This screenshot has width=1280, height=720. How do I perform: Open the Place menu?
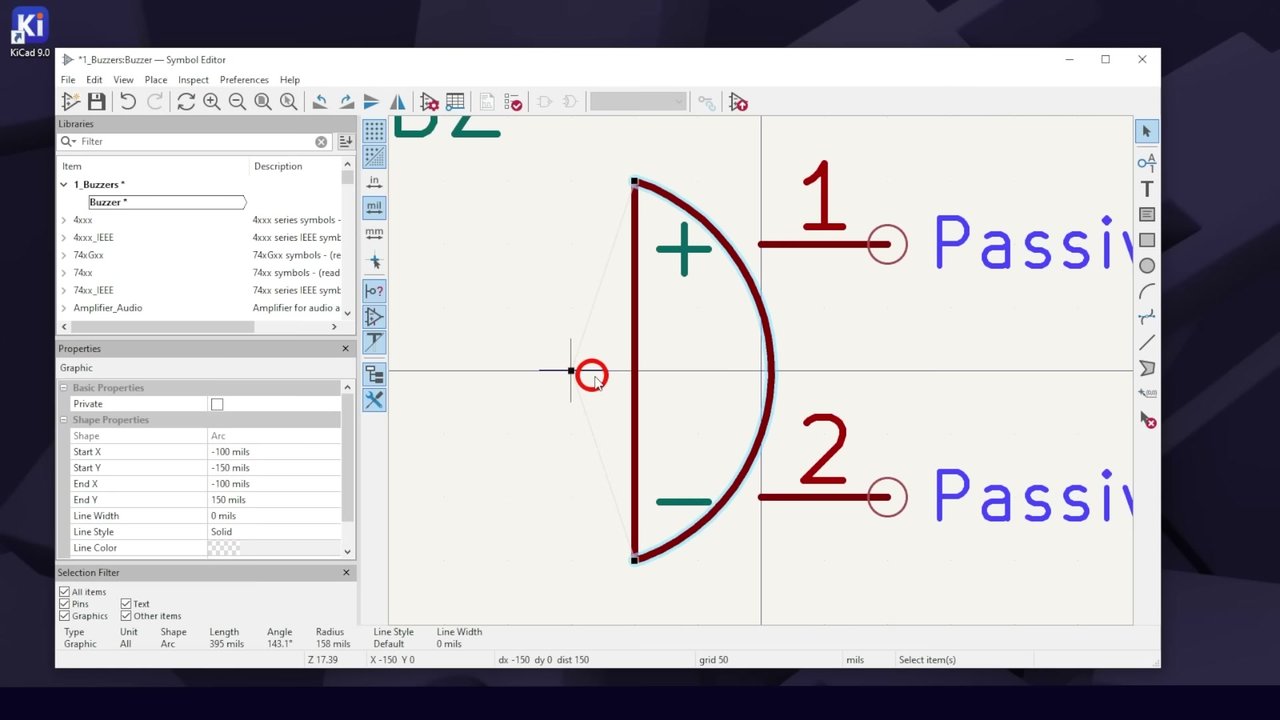coord(156,80)
